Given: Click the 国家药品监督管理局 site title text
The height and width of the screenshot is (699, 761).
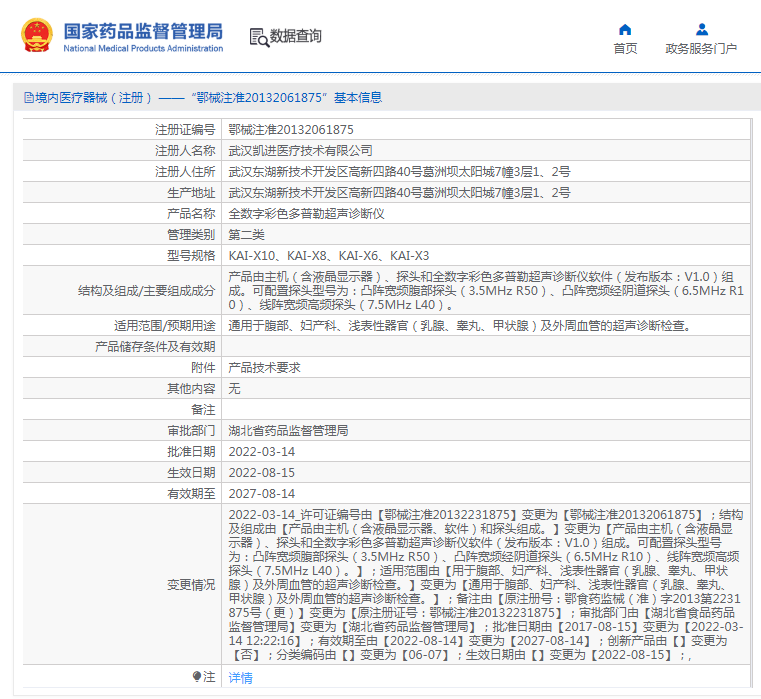Looking at the screenshot, I should pos(143,31).
